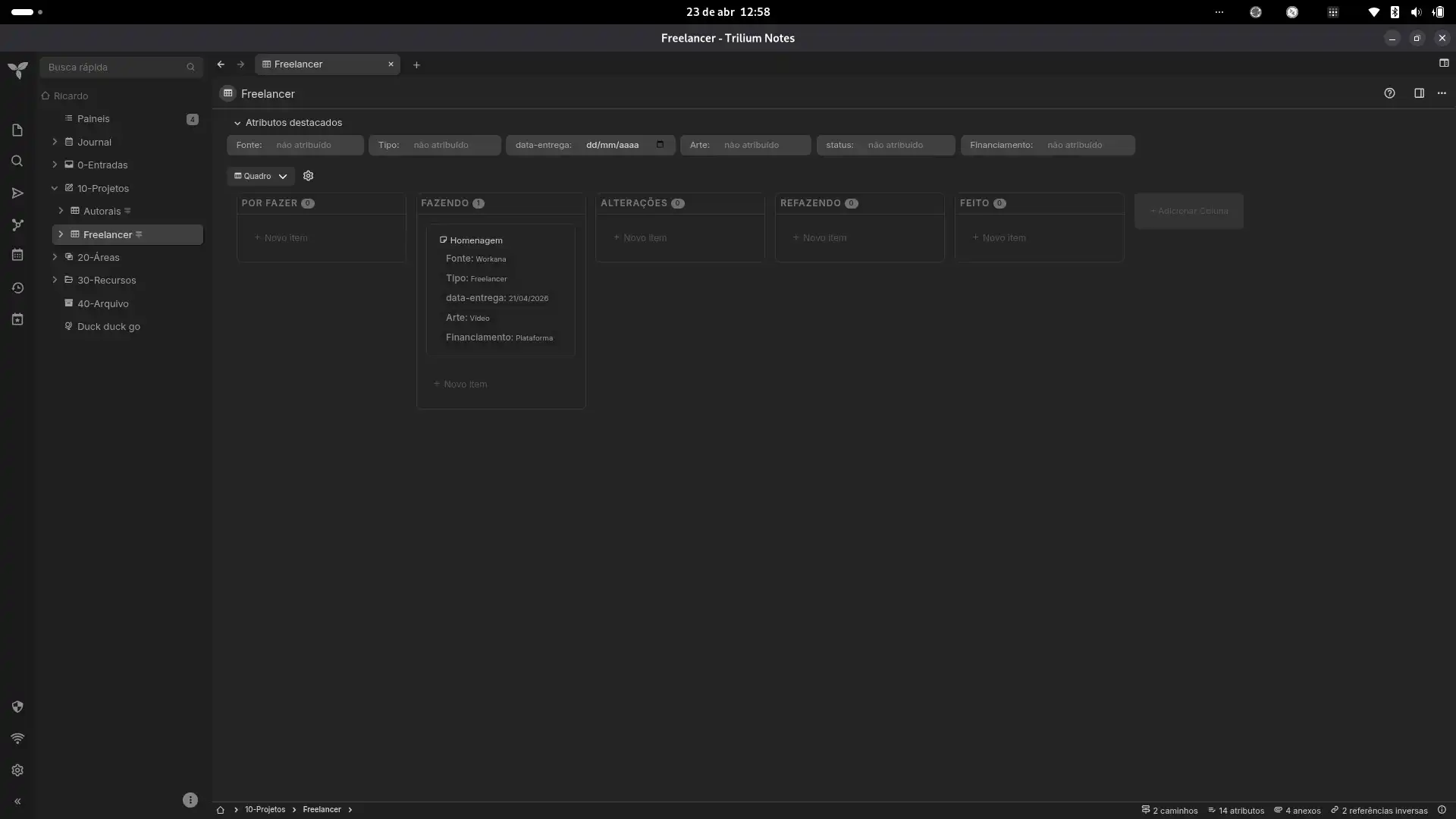Open the new note icon in launcher
This screenshot has height=819, width=1456.
pyautogui.click(x=17, y=130)
